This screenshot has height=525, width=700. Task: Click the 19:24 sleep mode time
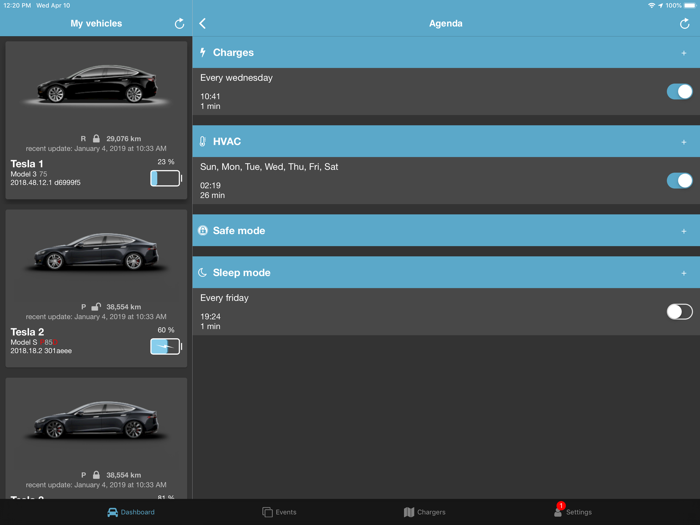click(210, 317)
